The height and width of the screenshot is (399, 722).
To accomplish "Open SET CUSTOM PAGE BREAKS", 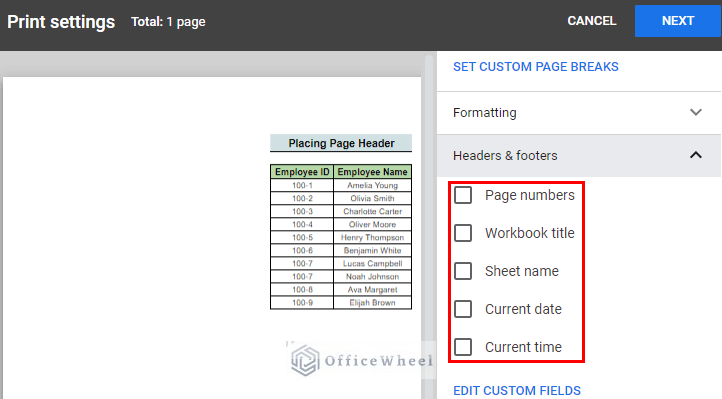I will point(536,67).
